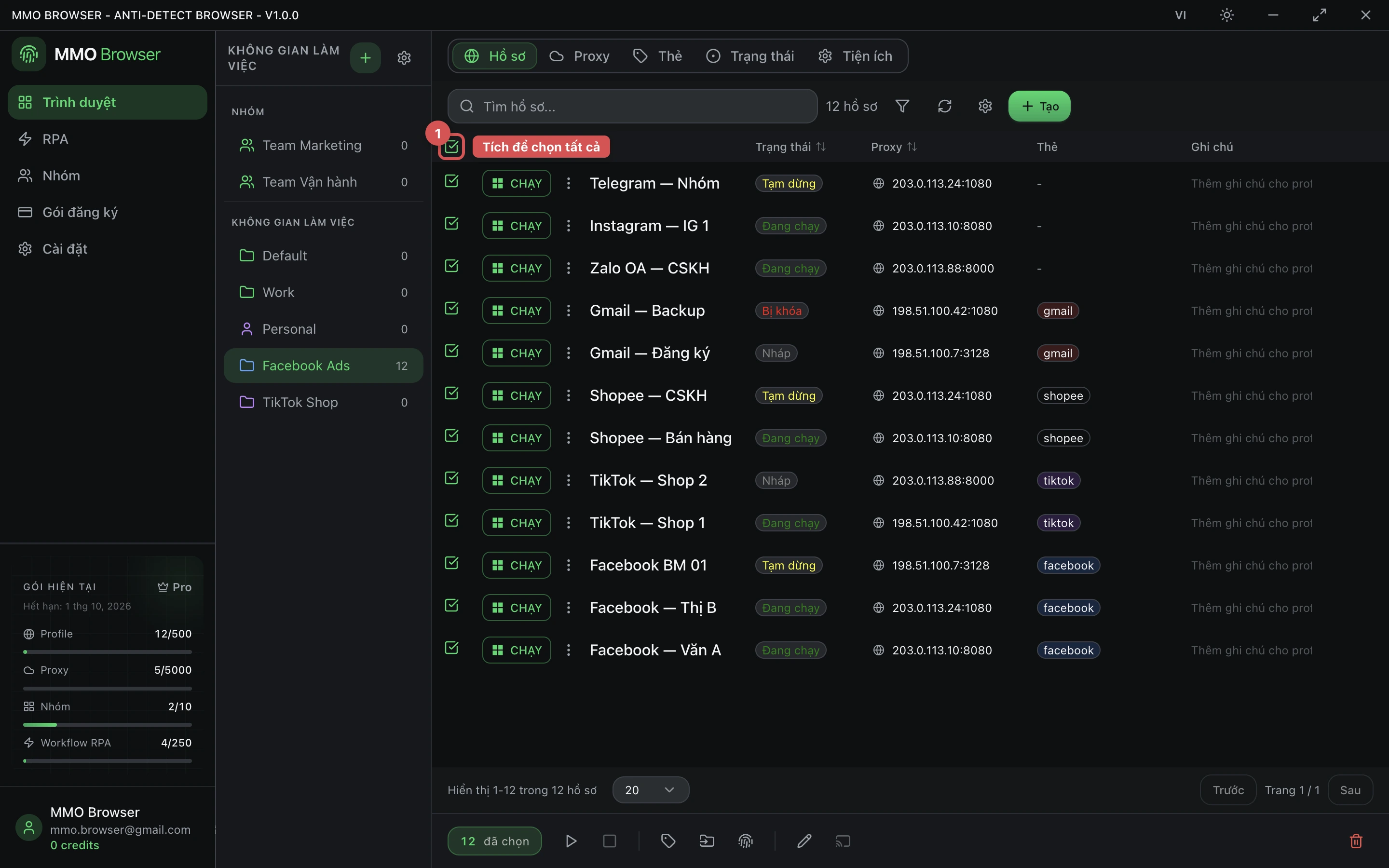
Task: Switch to the Proxy tab
Action: 580,56
